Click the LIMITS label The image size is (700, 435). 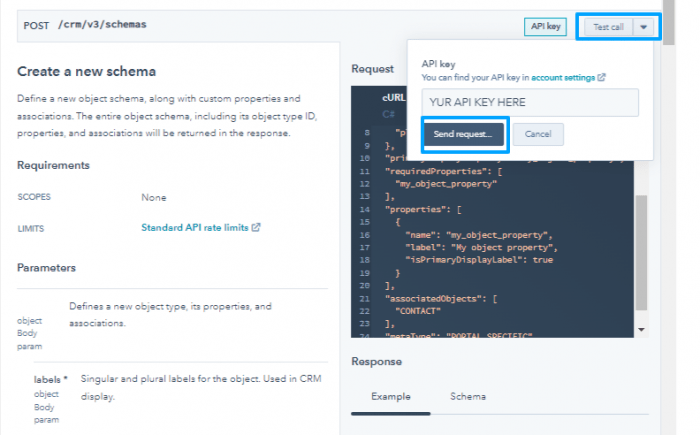31,229
